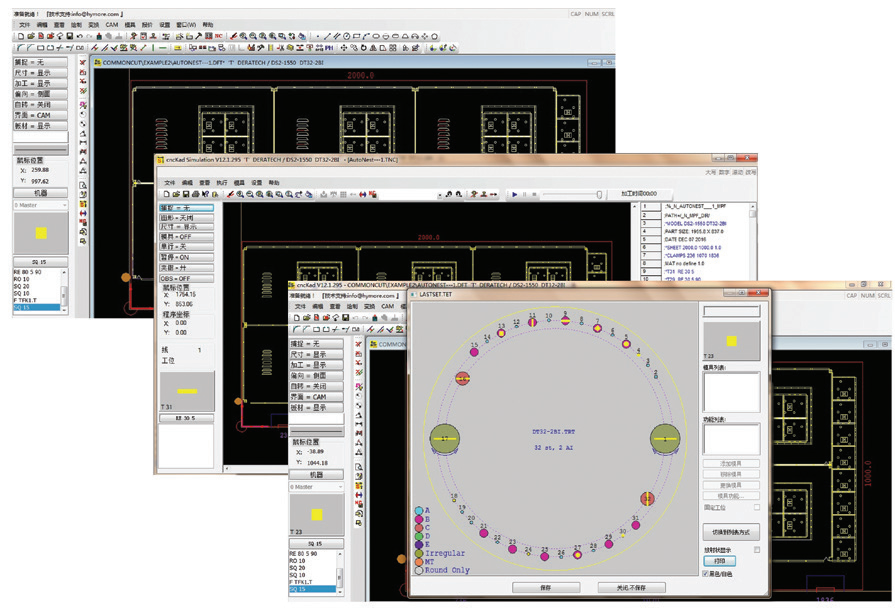
Task: Click the red double-arrow icon in Simulation toolbar
Action: 362,194
